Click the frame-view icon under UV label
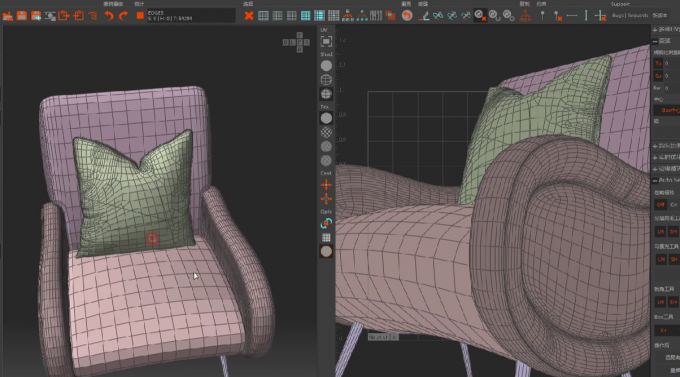 (326, 41)
